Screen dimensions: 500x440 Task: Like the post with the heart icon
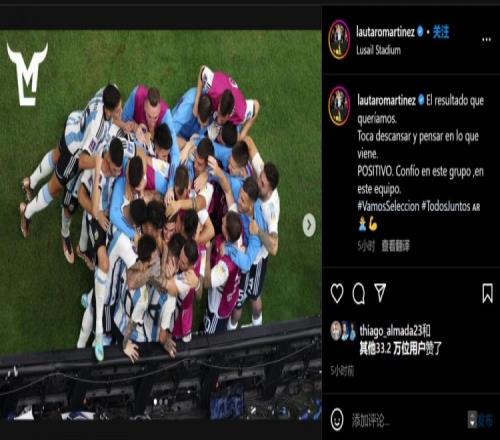(x=337, y=293)
